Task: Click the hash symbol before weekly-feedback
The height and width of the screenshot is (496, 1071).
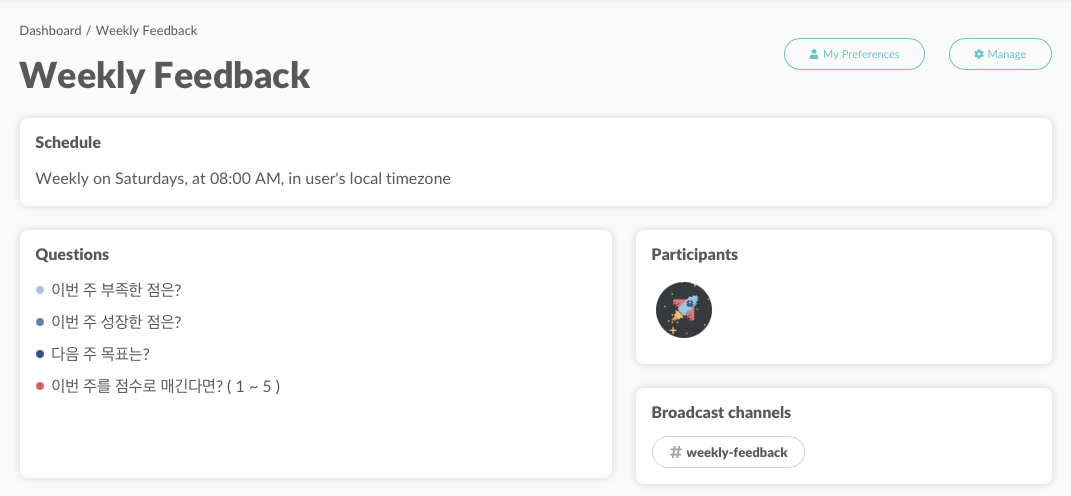Action: click(x=676, y=452)
